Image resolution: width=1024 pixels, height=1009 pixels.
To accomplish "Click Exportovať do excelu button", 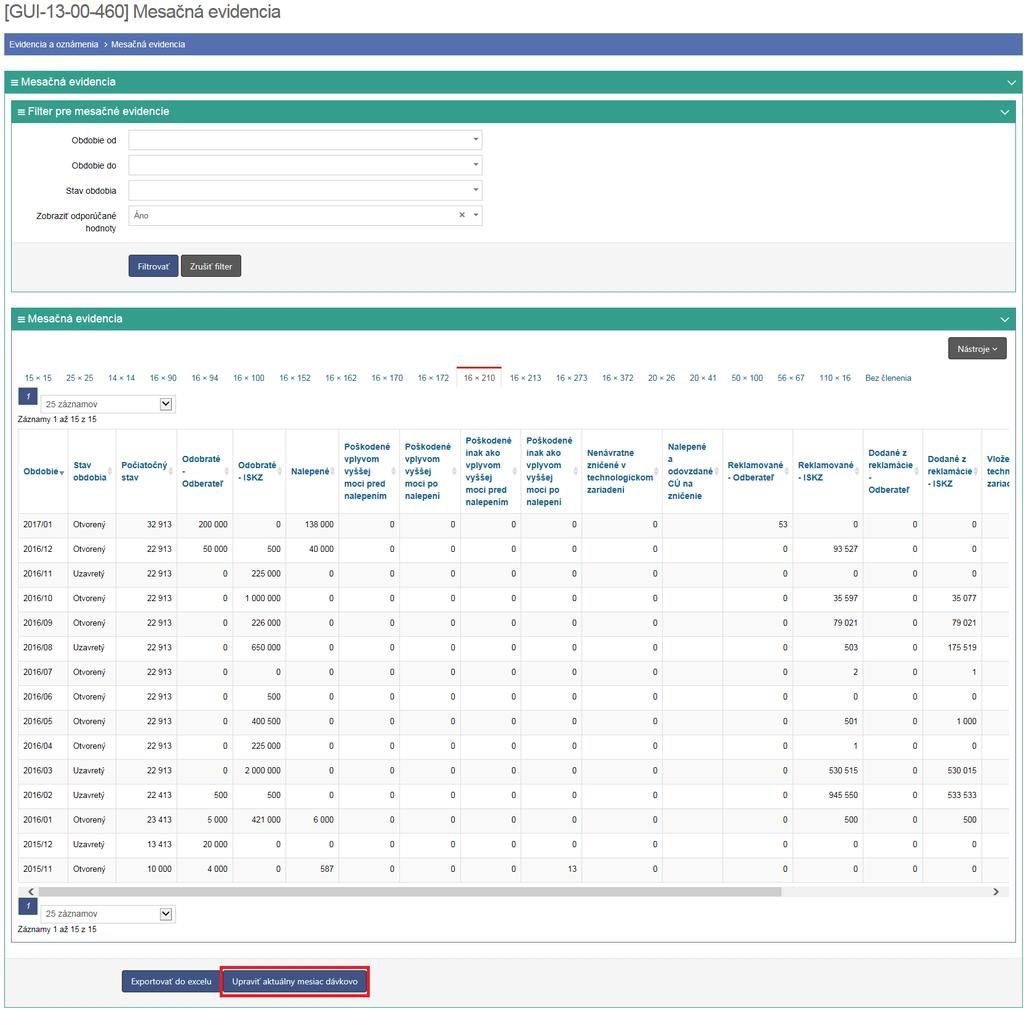I will [x=171, y=981].
